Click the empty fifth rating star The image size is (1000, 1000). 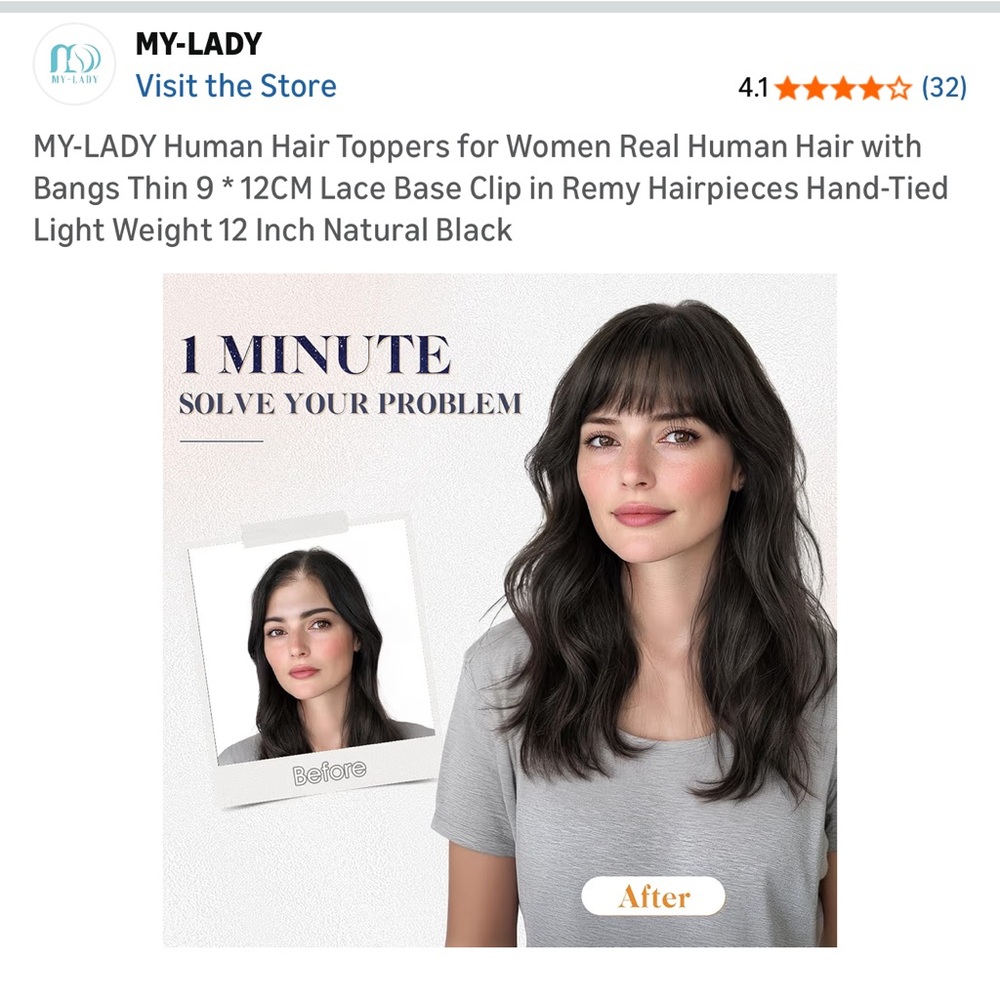click(899, 88)
